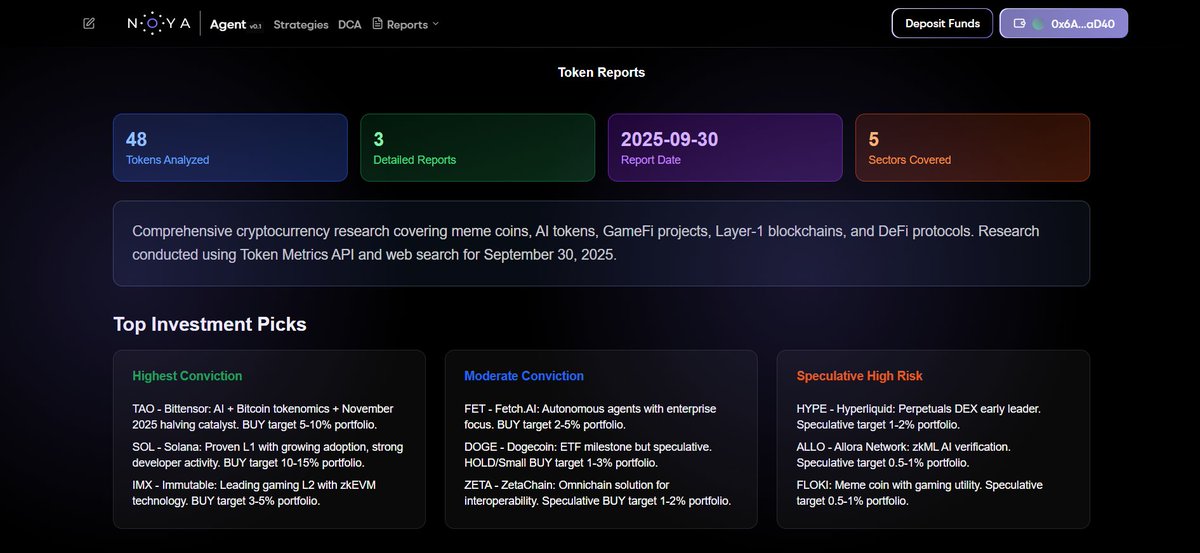The image size is (1200, 553).
Task: Click the Deposit Funds button
Action: (x=942, y=23)
